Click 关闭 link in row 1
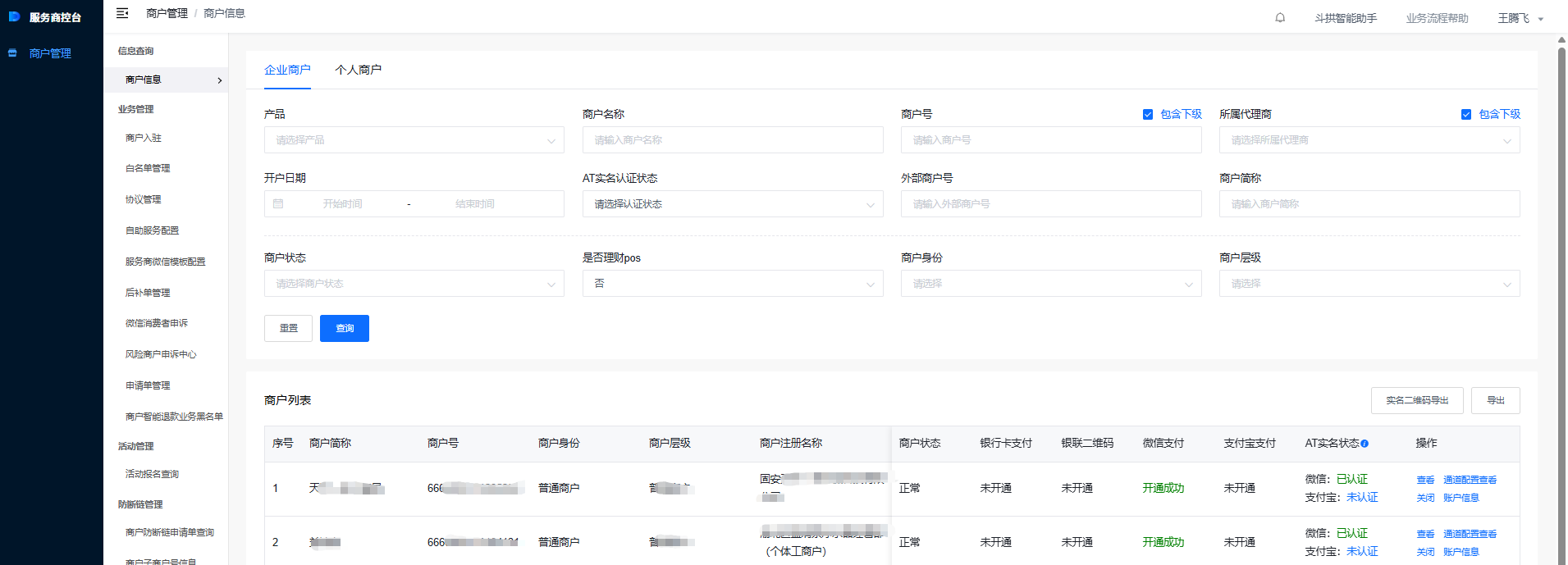Viewport: 1568px width, 565px height. coord(1425,498)
